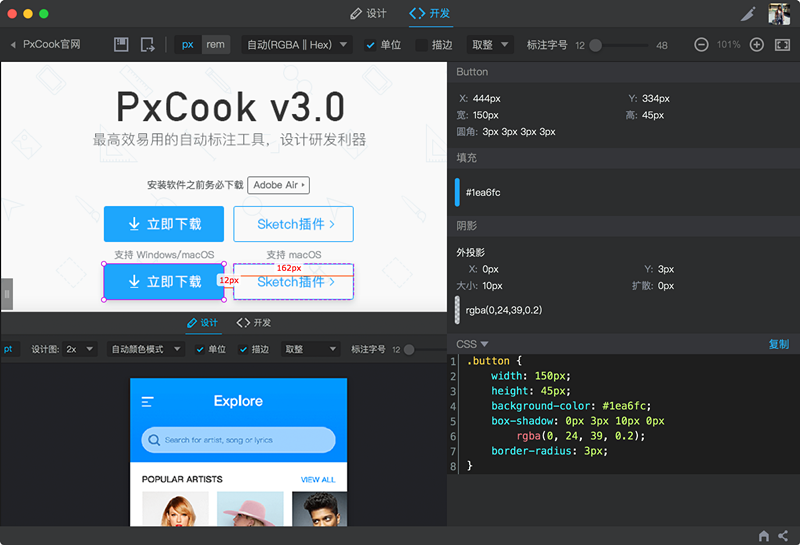
Task: Open the 自动颜色模式 dropdown
Action: 146,350
